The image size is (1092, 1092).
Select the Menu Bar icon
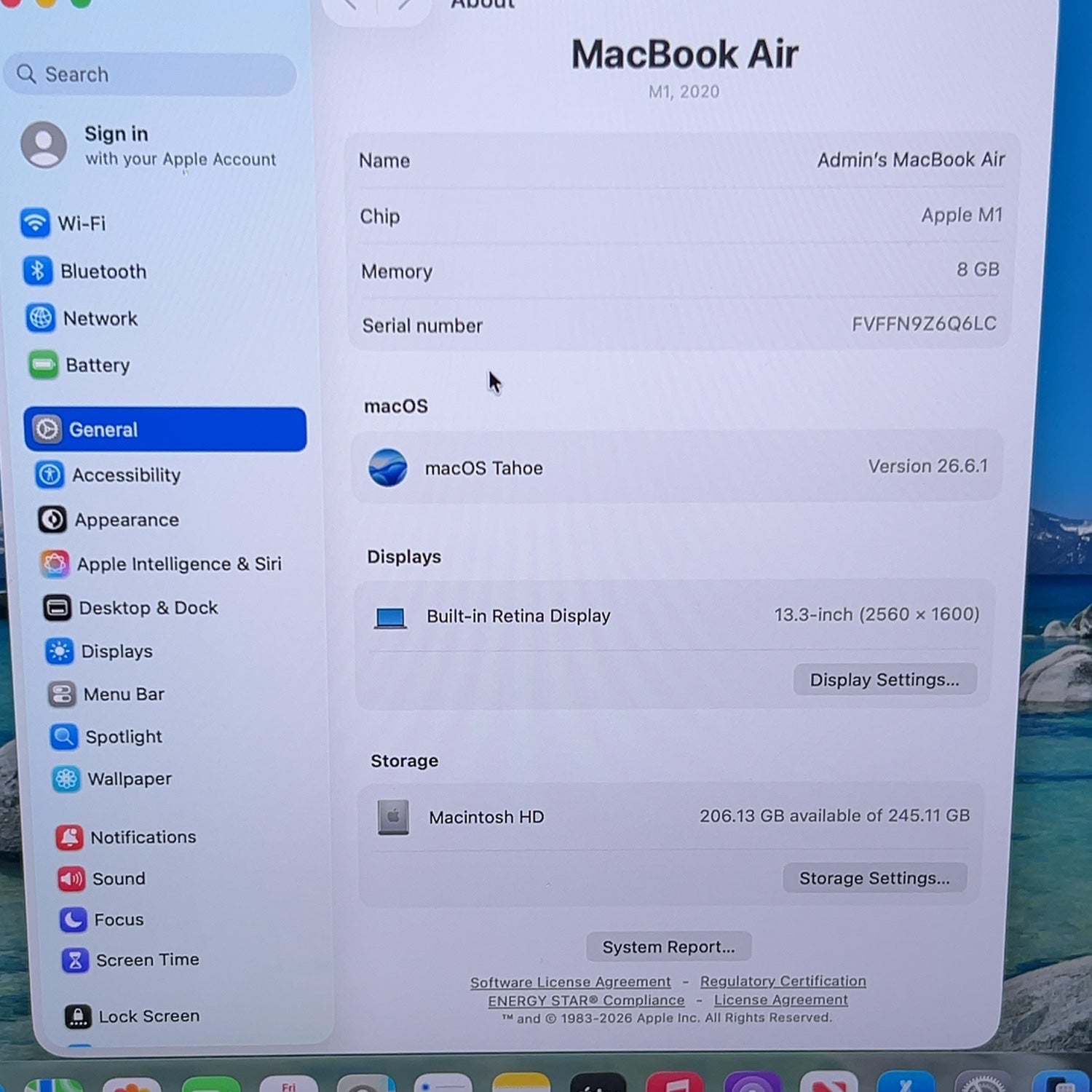point(62,695)
